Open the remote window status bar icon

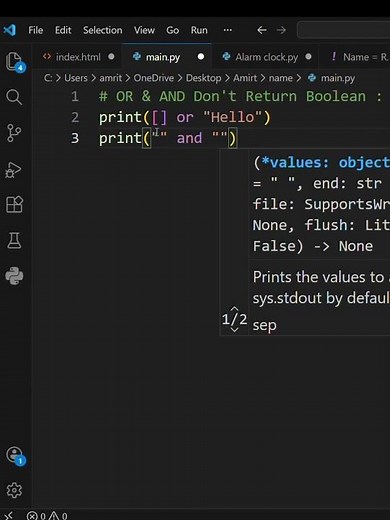coord(9,515)
